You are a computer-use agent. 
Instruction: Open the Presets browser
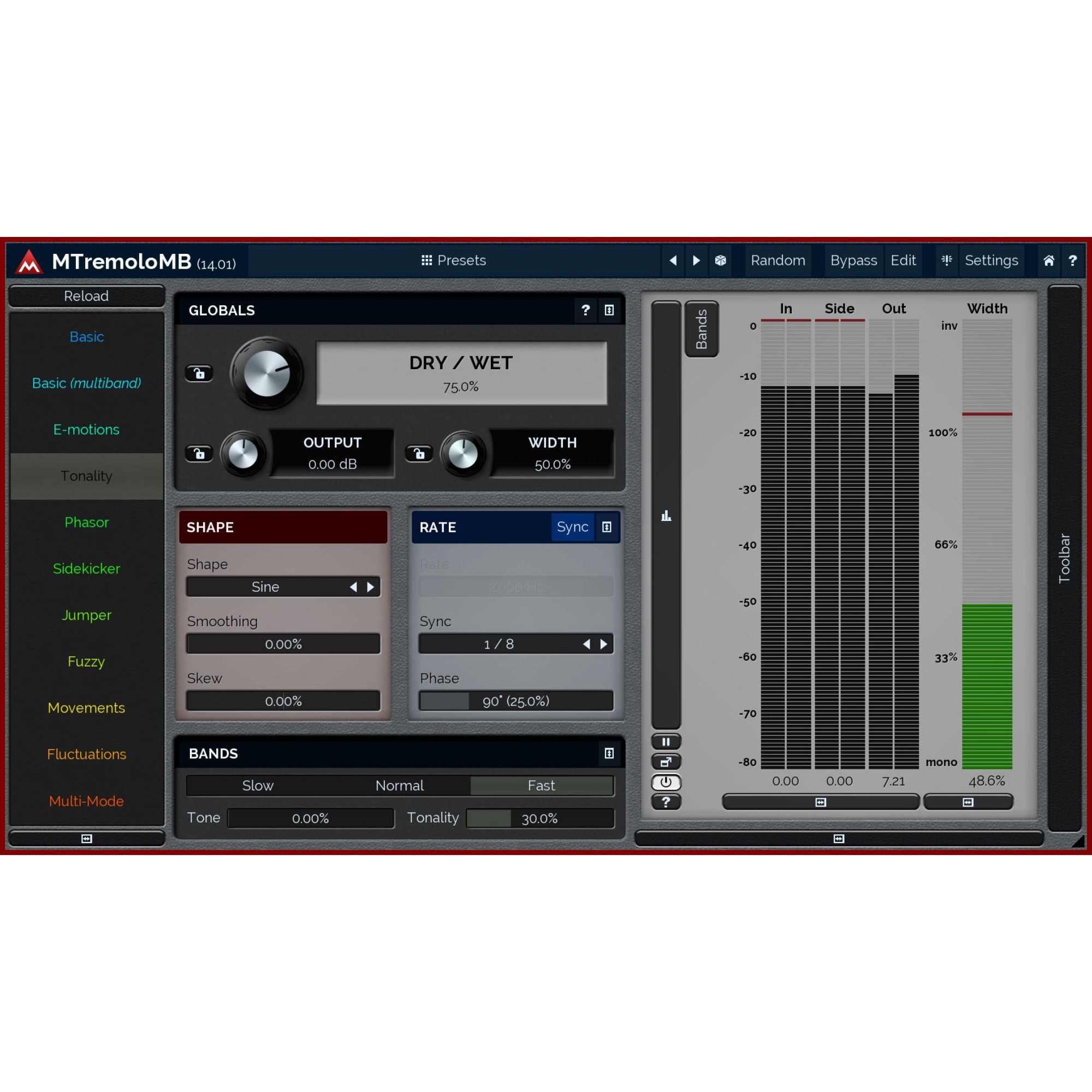click(x=454, y=260)
